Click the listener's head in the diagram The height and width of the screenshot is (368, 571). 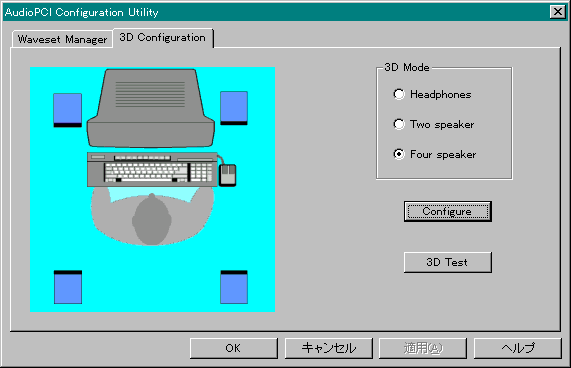(151, 220)
